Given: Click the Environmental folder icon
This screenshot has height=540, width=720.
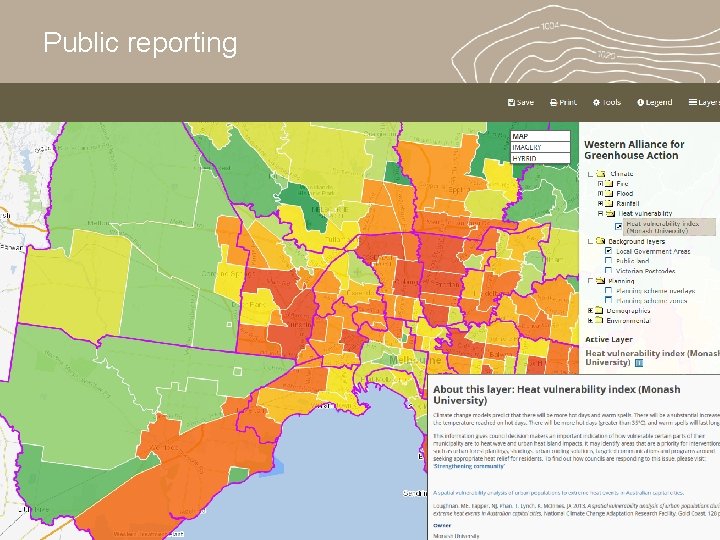Looking at the screenshot, I should (x=599, y=321).
